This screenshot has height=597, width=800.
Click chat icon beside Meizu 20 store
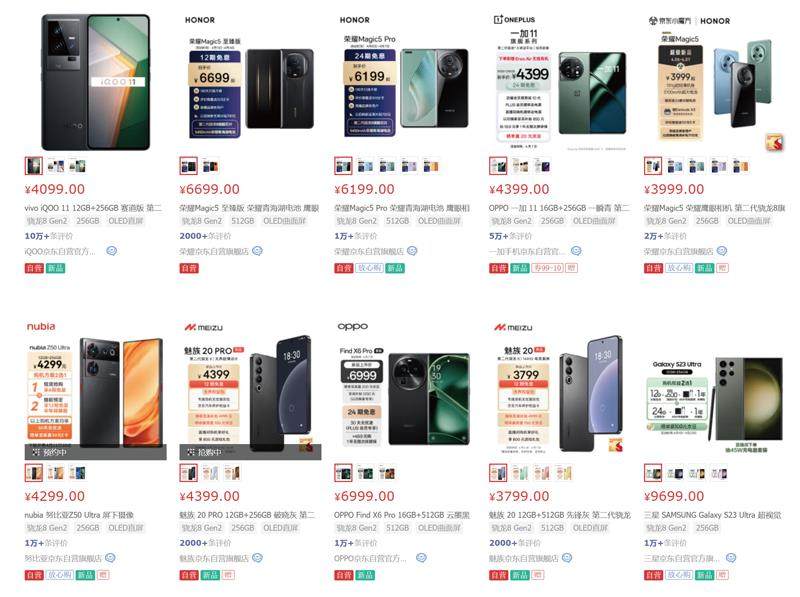point(567,558)
